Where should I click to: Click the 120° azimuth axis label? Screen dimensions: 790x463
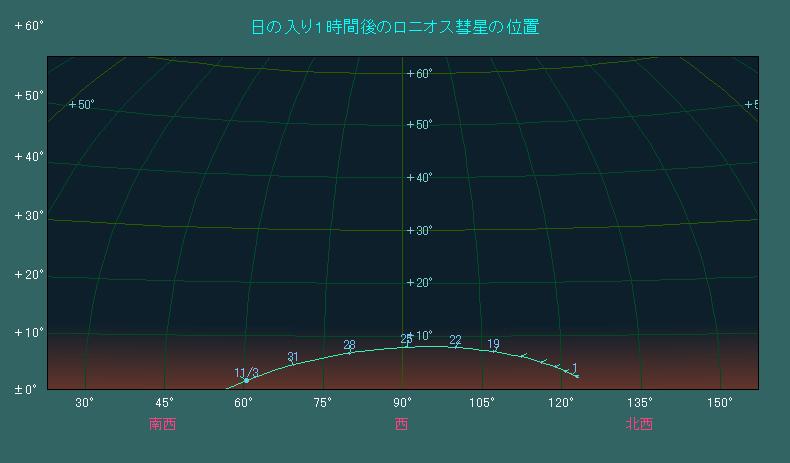[x=561, y=402]
